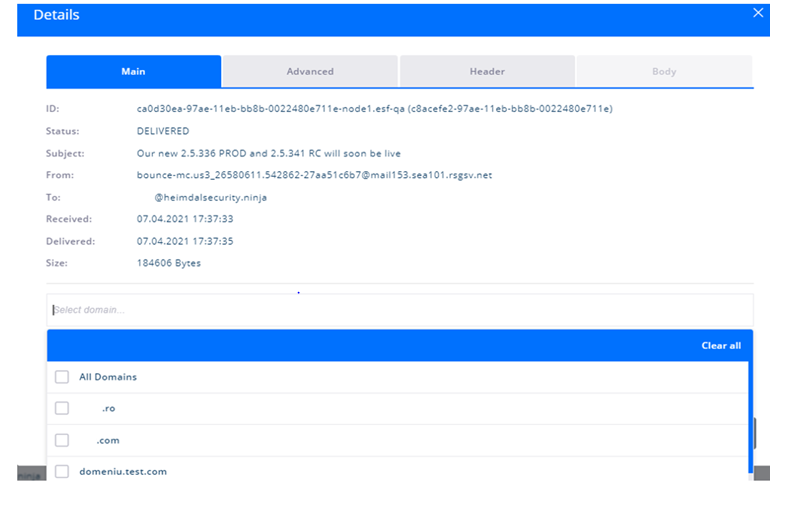This screenshot has height=509, width=793.
Task: Enable the .com domain checkbox
Action: coord(62,440)
